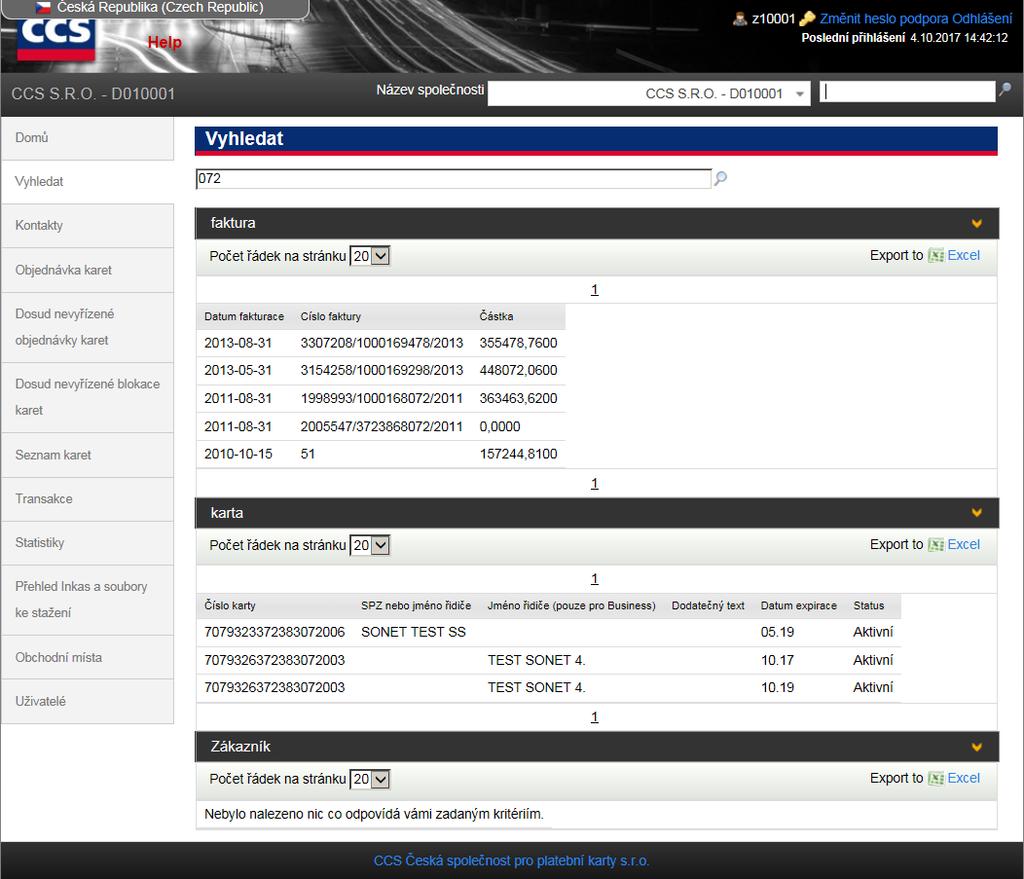Click invoice number 3154258/1000169298/2013
The image size is (1024, 879).
coord(381,371)
